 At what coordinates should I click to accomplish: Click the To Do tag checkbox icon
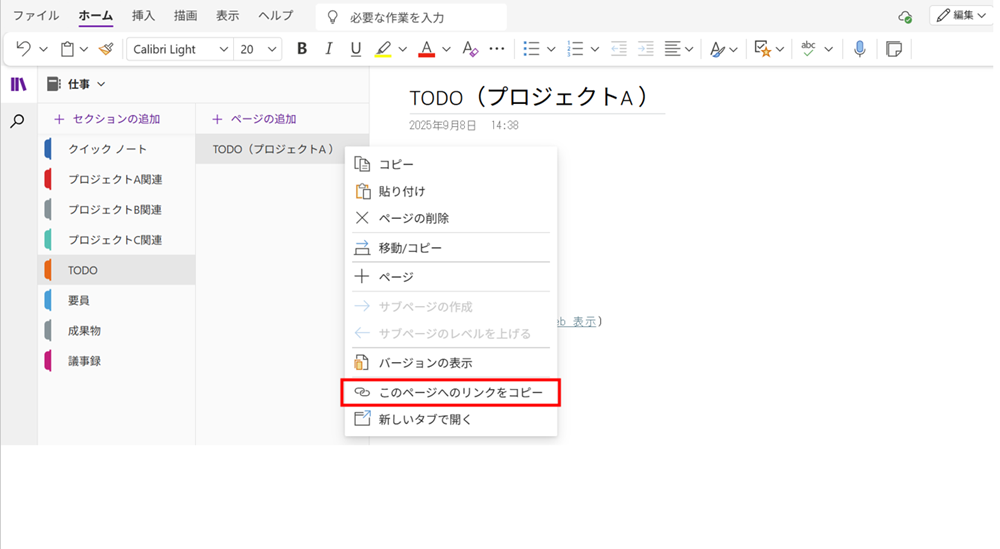[762, 48]
